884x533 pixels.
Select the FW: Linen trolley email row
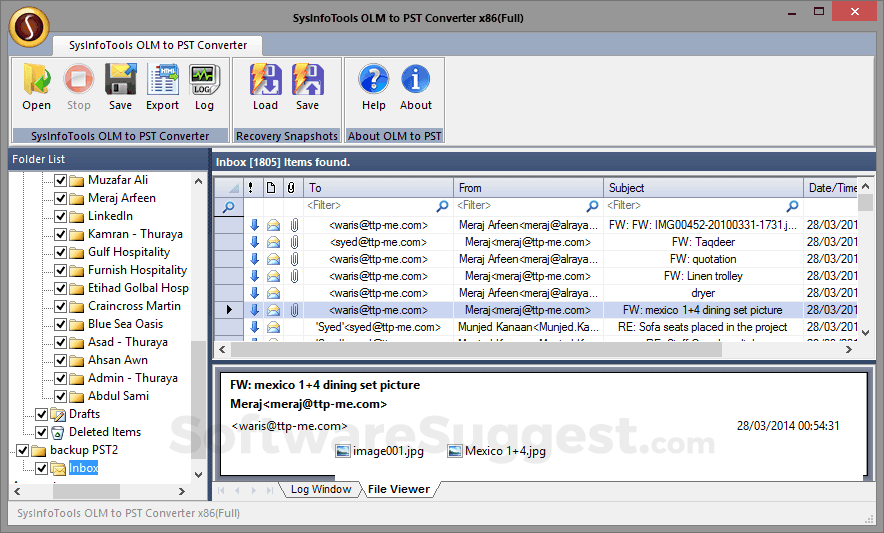click(x=537, y=276)
